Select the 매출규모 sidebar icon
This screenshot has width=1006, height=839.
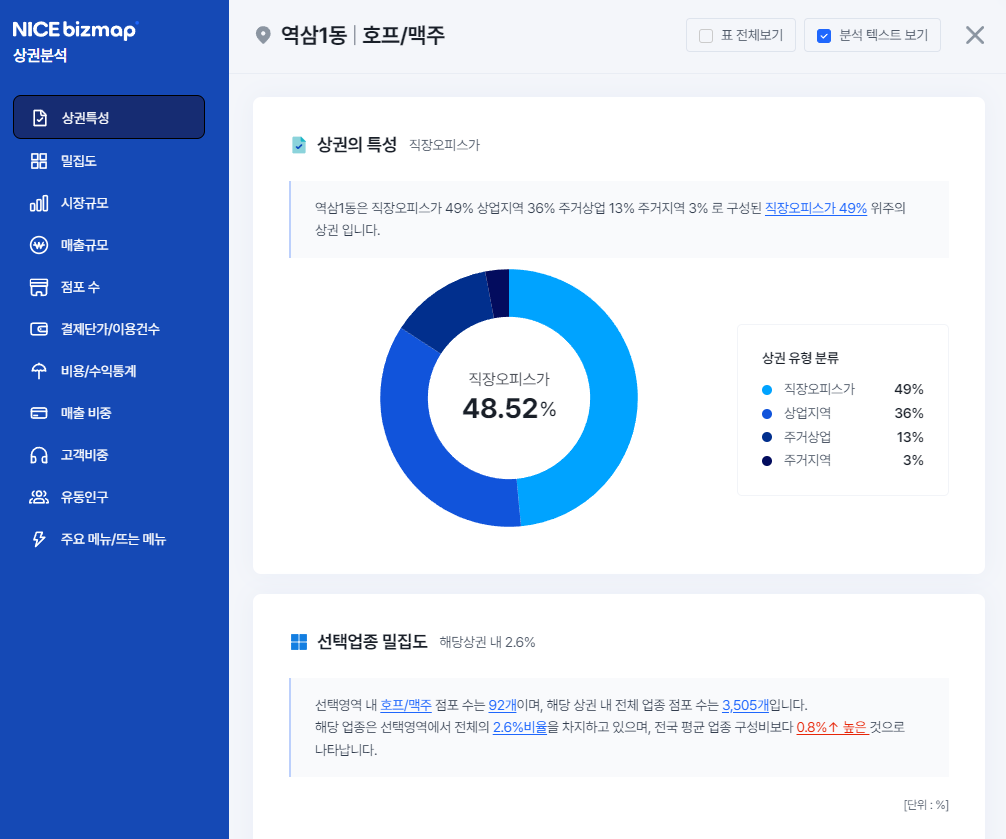(x=40, y=245)
